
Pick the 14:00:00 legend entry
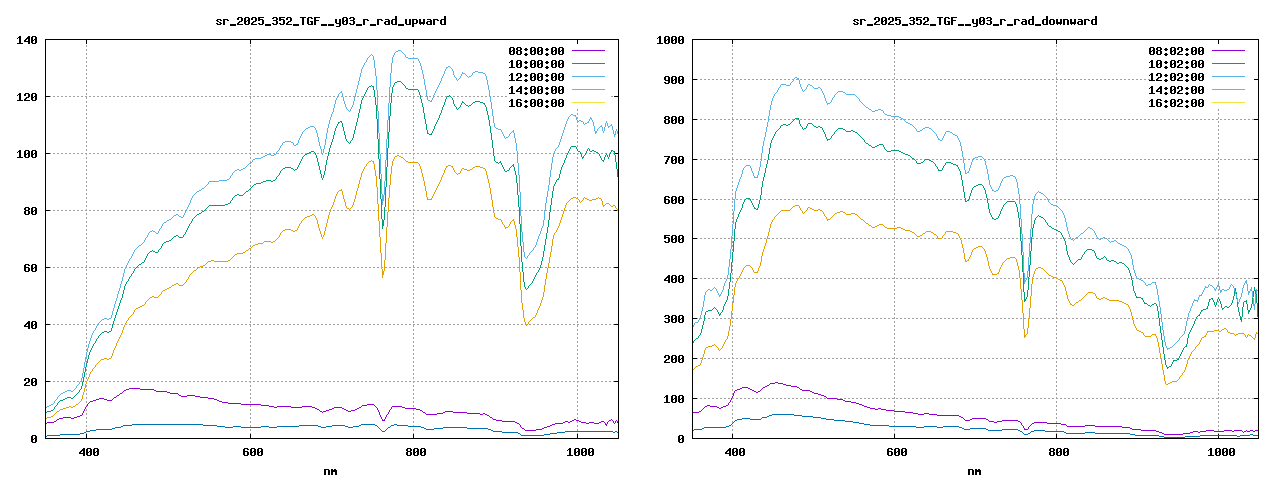[536, 90]
